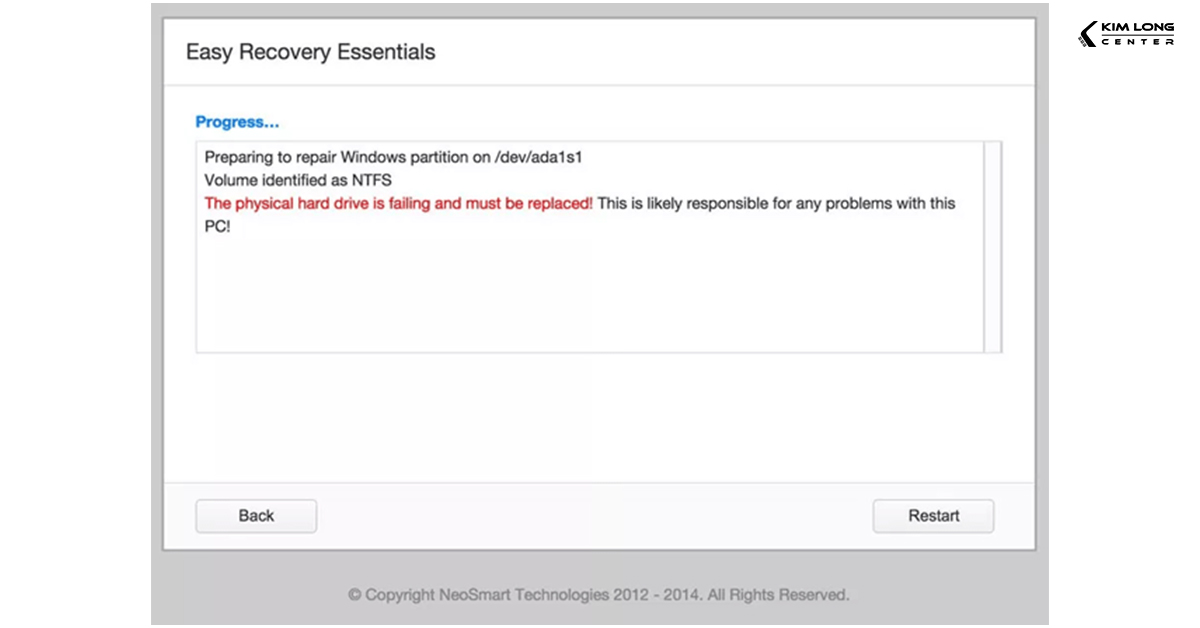This screenshot has width=1200, height=628.
Task: Click the progress log vertical scrollbar
Action: 992,246
